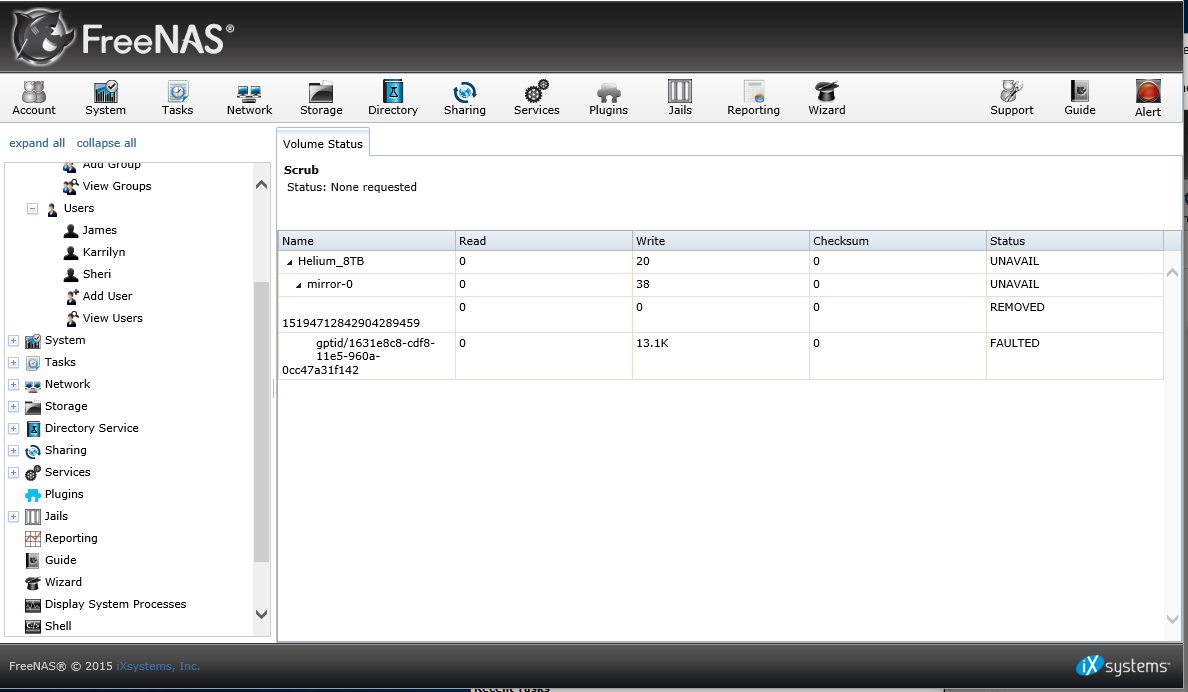Select the gptid/1631e8c8 FAULTED disk row
This screenshot has width=1188, height=692.
(x=721, y=355)
